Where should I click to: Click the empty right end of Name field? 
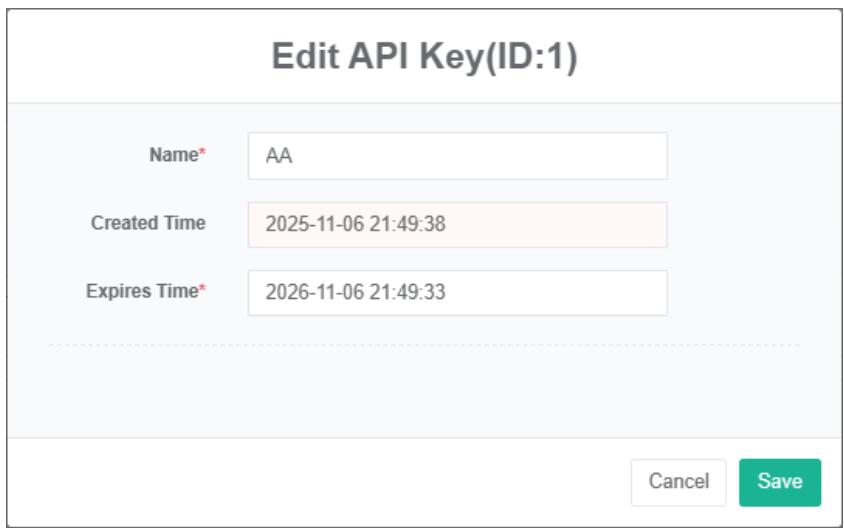[x=600, y=156]
